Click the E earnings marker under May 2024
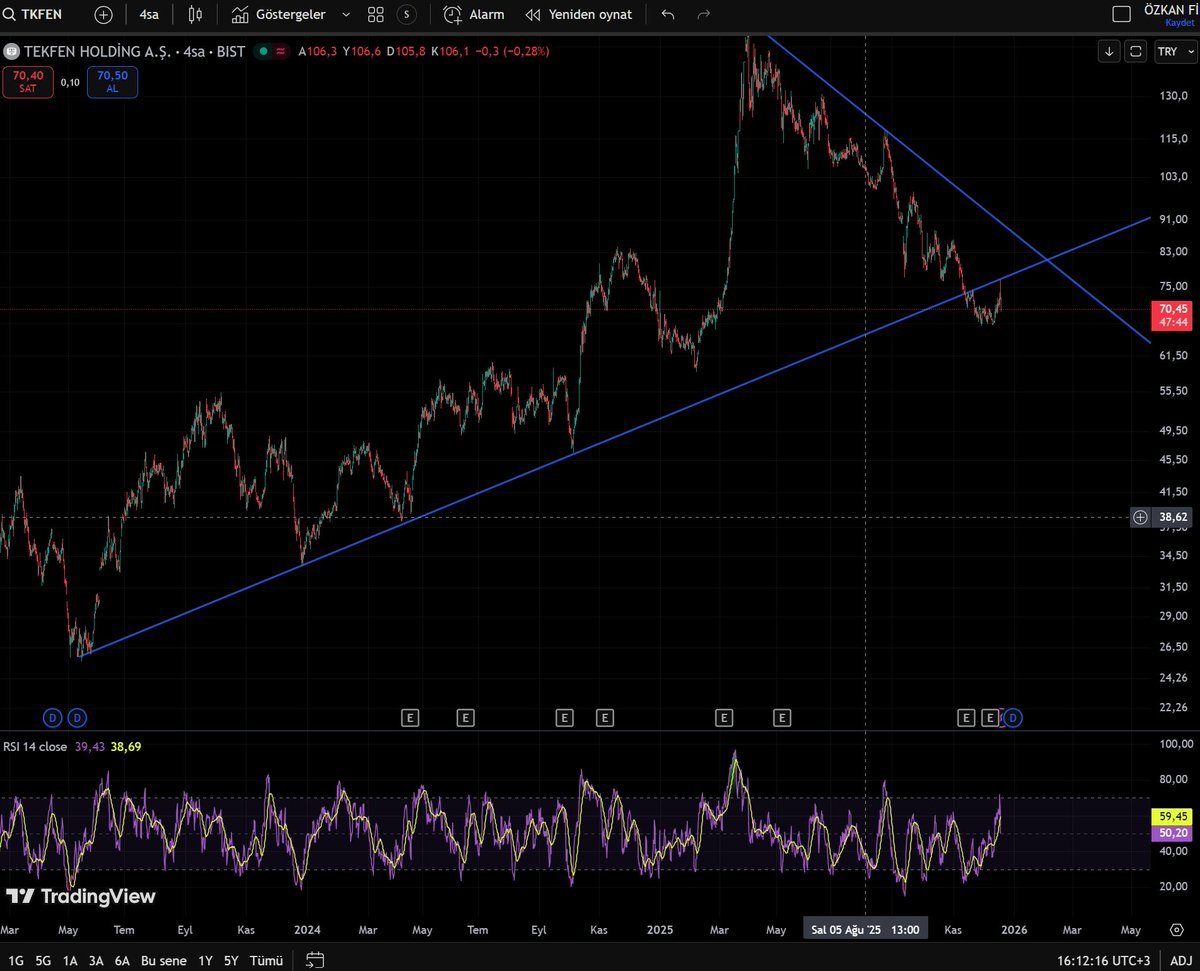Image resolution: width=1200 pixels, height=971 pixels. [x=409, y=717]
